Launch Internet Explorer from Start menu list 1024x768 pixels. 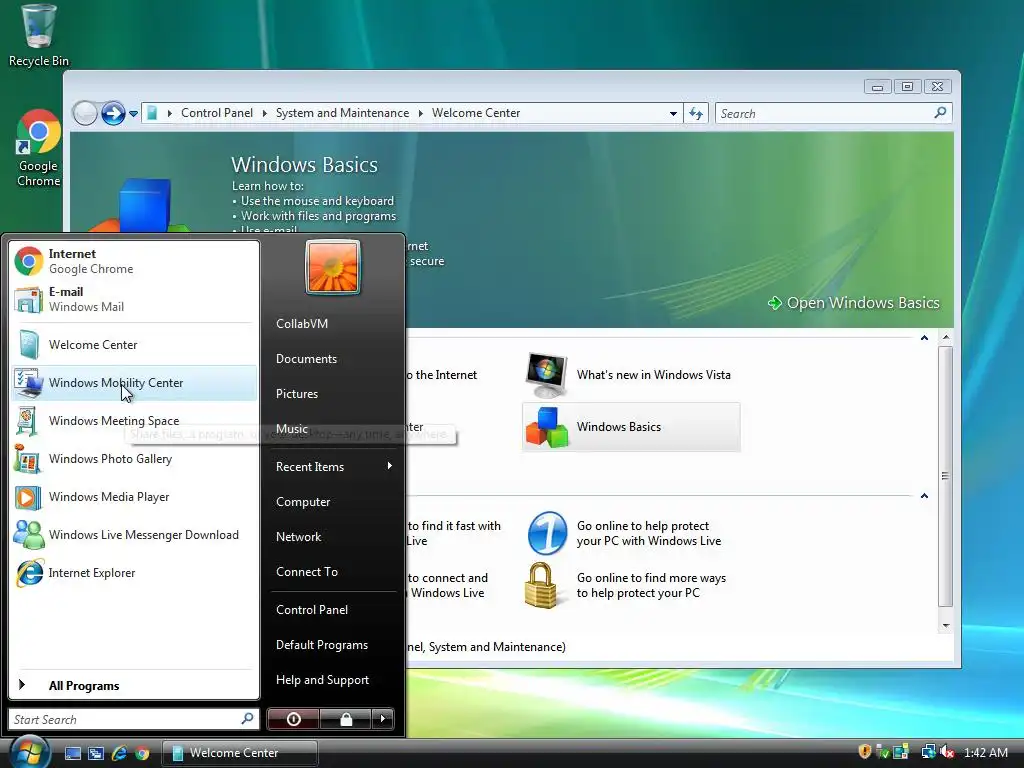[134, 573]
